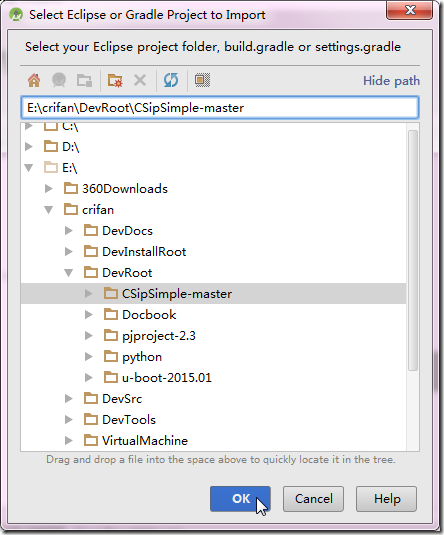The height and width of the screenshot is (535, 444).
Task: Select the E:\ drive label
Action: [70, 168]
